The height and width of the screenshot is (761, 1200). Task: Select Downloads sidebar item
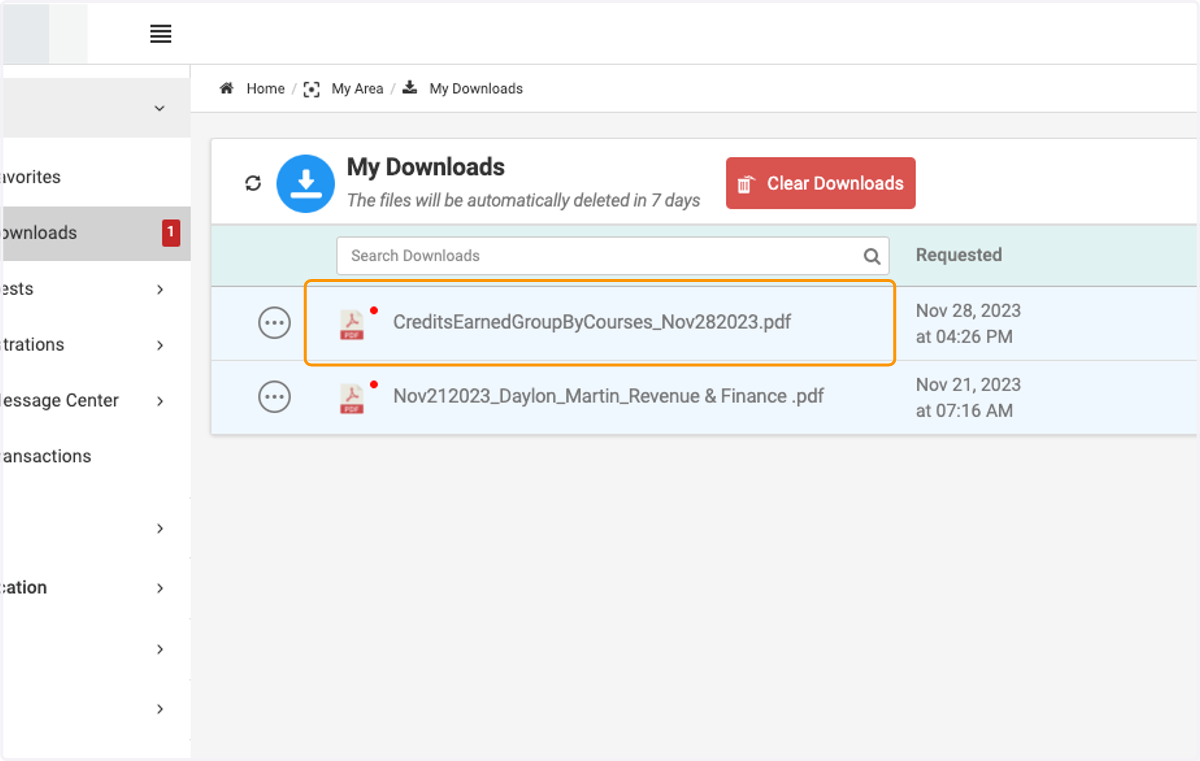(x=95, y=233)
